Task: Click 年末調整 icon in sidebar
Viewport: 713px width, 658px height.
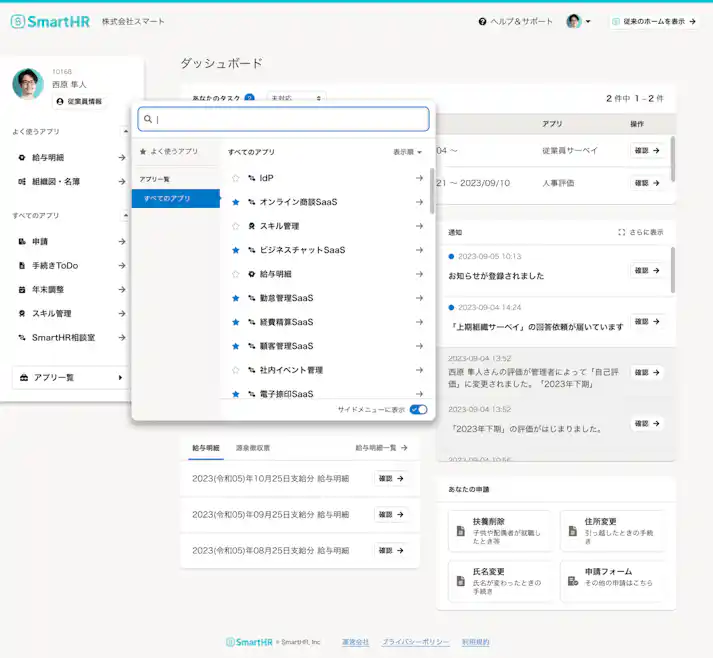Action: [x=22, y=290]
